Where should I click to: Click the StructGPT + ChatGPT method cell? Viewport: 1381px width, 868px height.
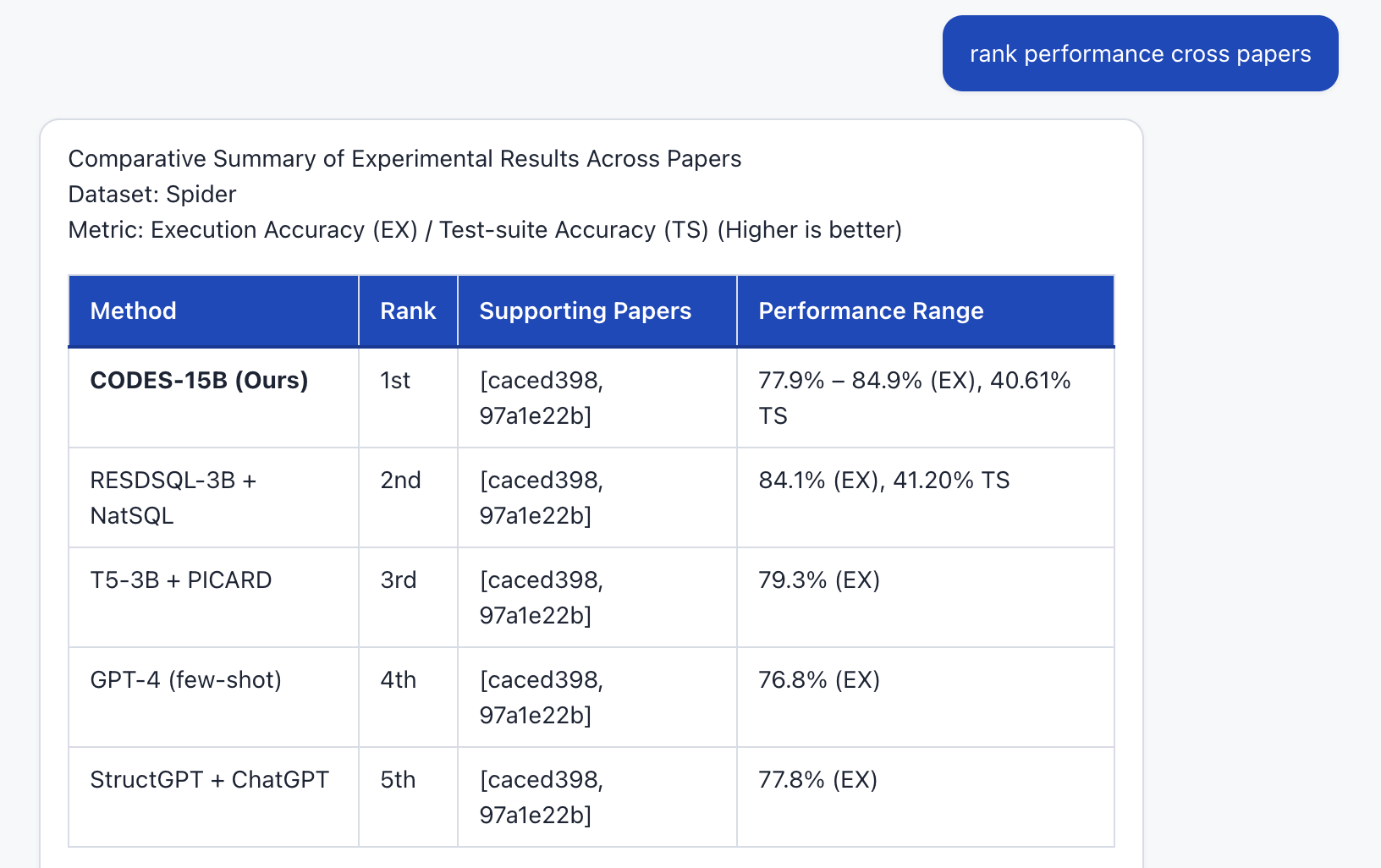pos(210,780)
